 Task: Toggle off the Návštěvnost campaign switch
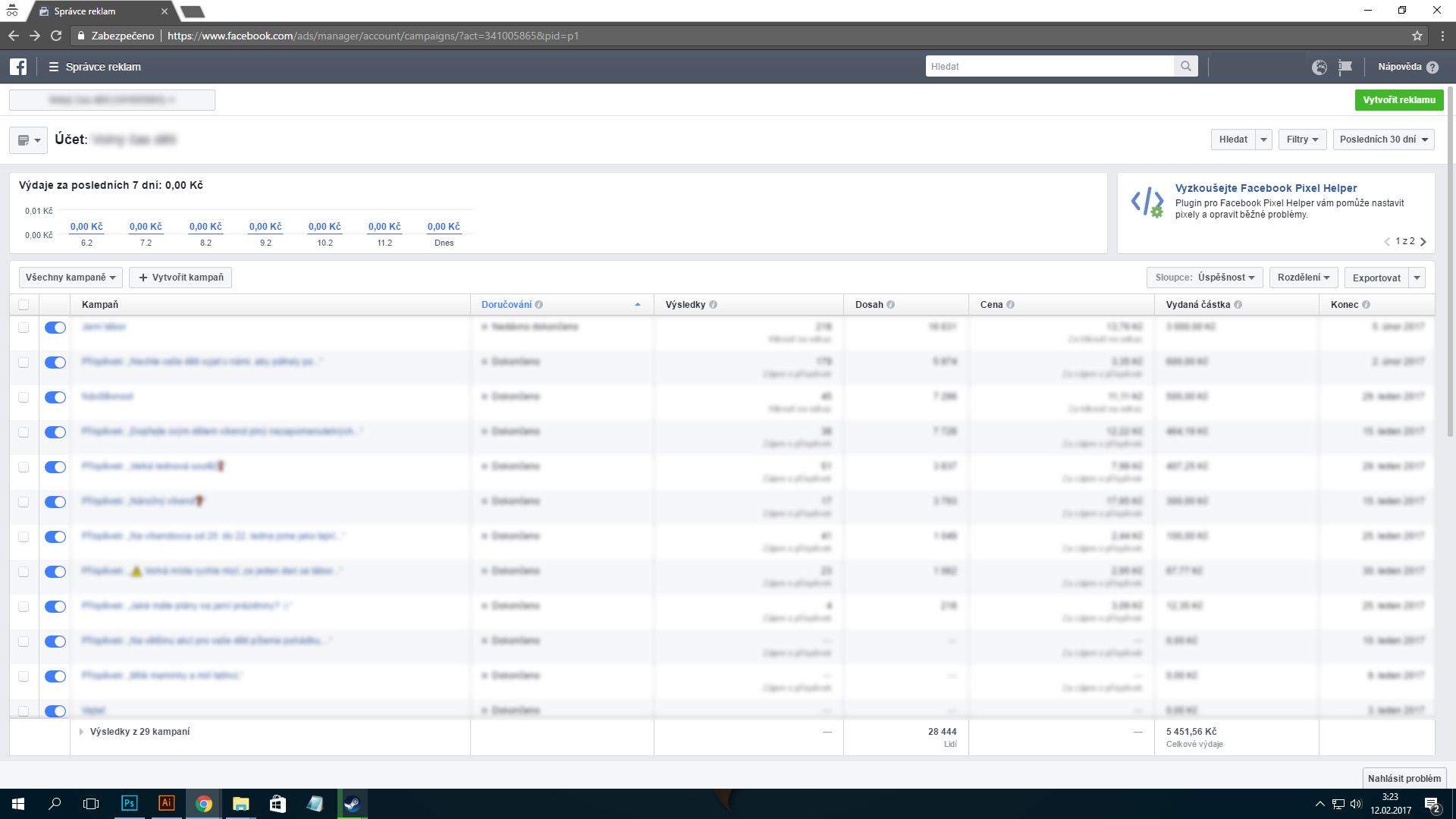[x=55, y=397]
